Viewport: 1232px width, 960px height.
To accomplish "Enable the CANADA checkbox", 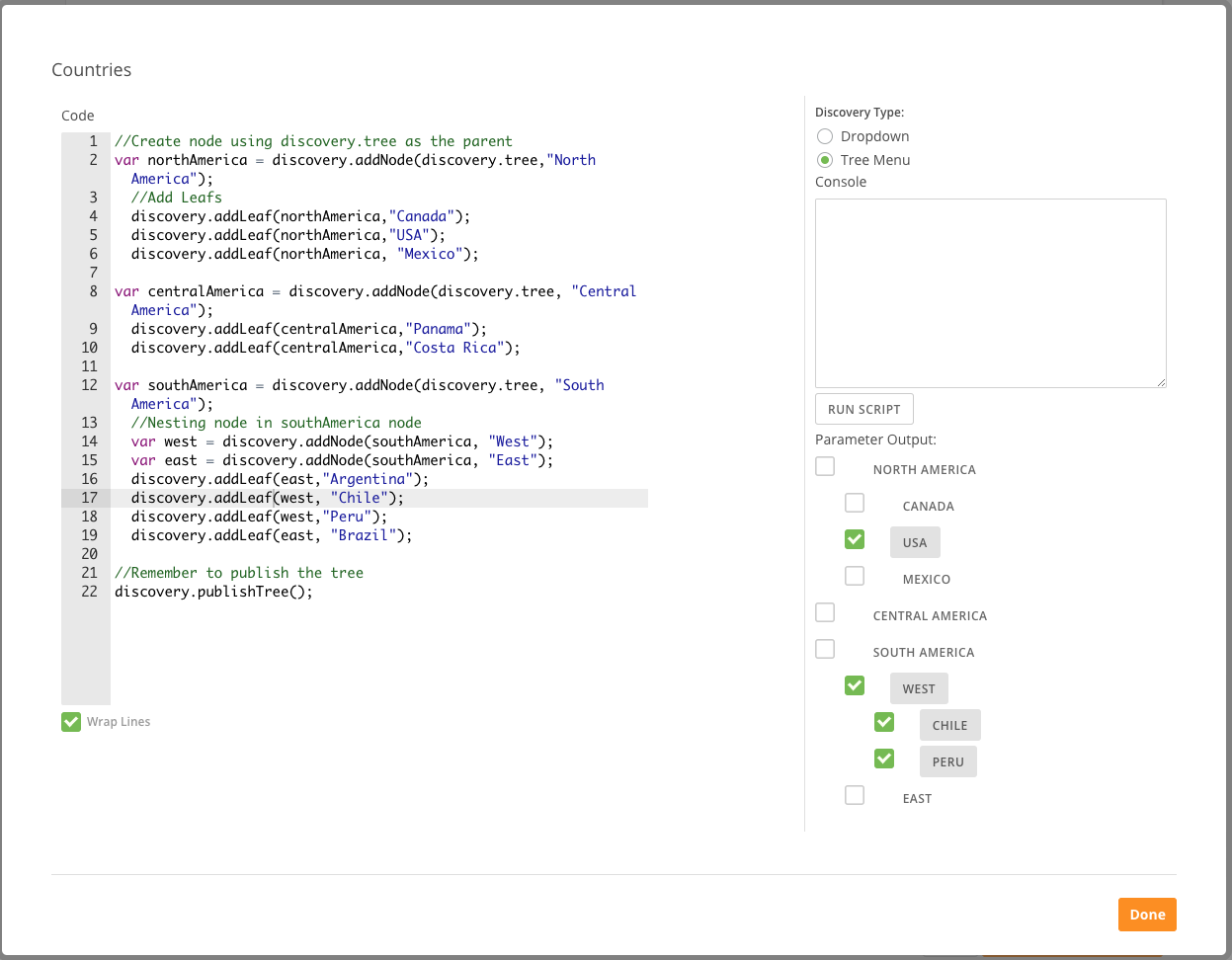I will [855, 503].
